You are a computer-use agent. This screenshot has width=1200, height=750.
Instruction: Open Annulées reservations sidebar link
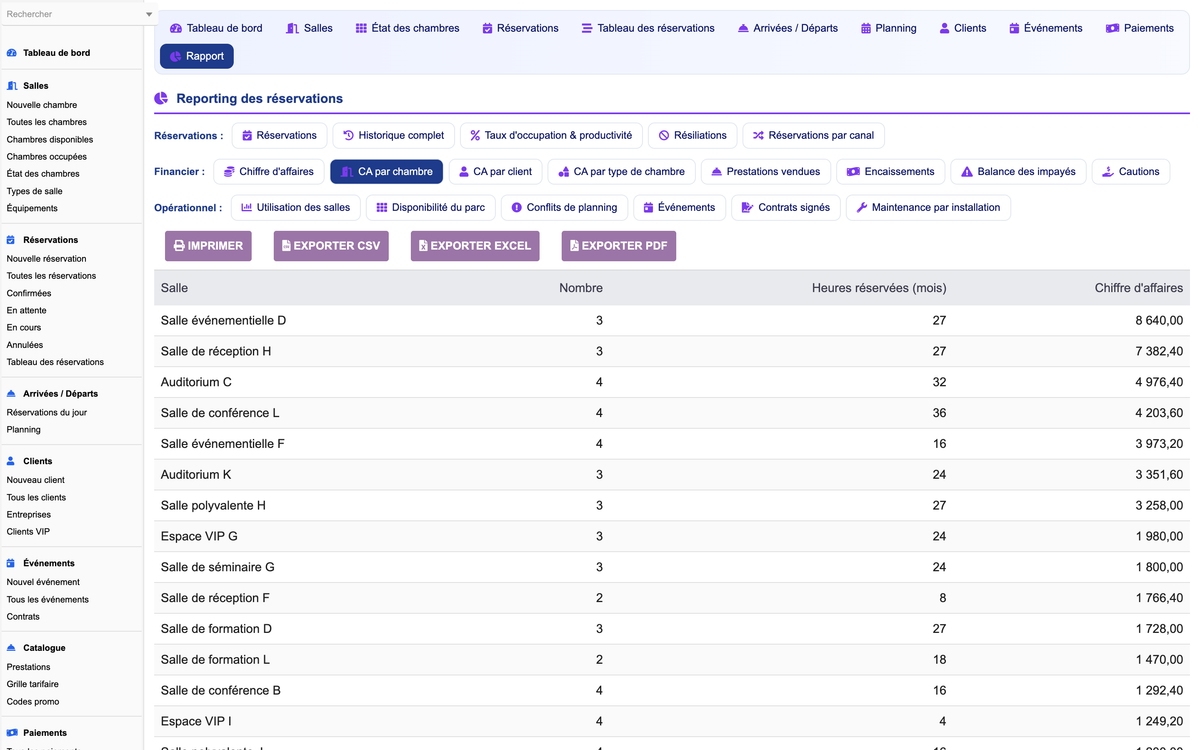pyautogui.click(x=25, y=345)
